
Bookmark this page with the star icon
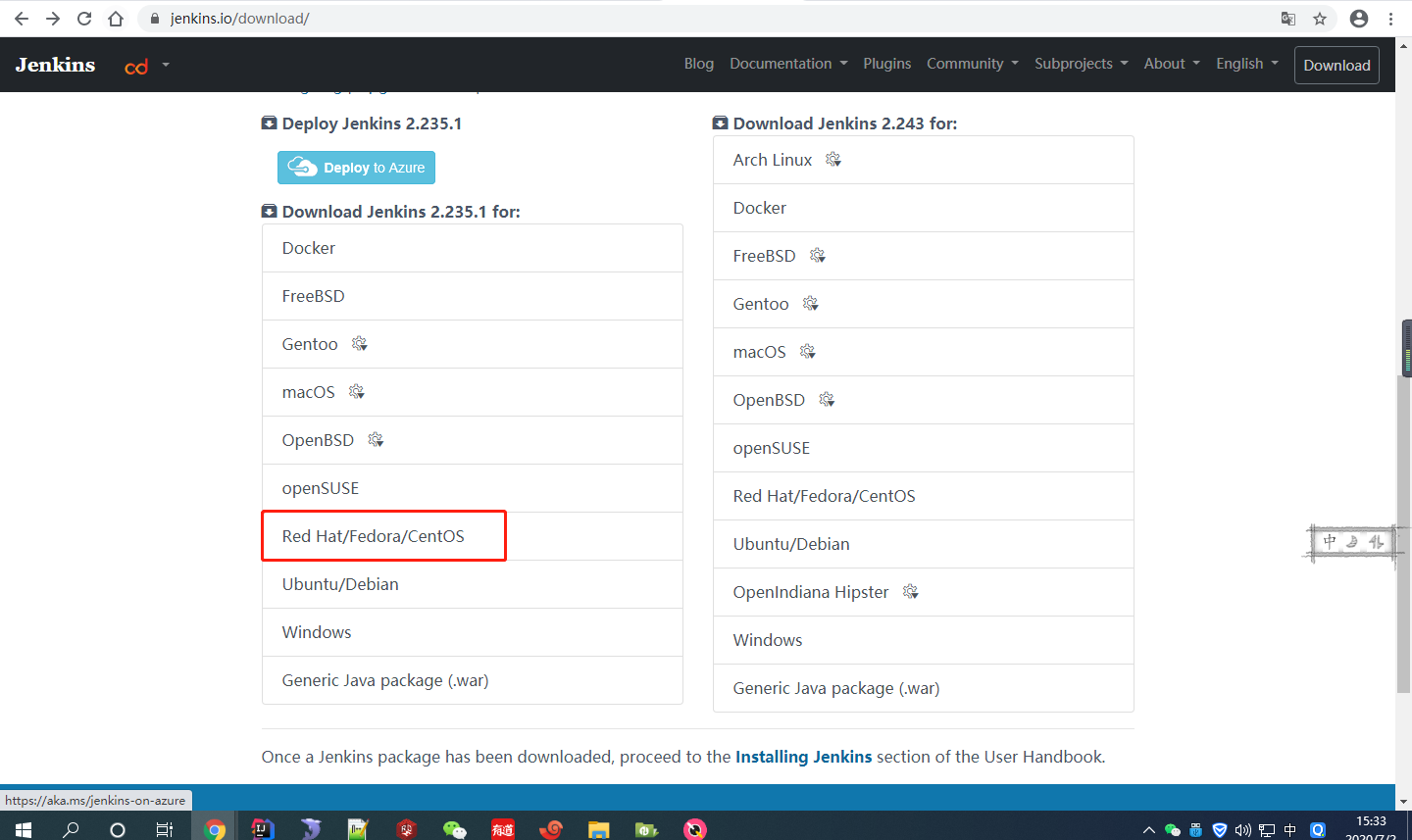point(1320,19)
